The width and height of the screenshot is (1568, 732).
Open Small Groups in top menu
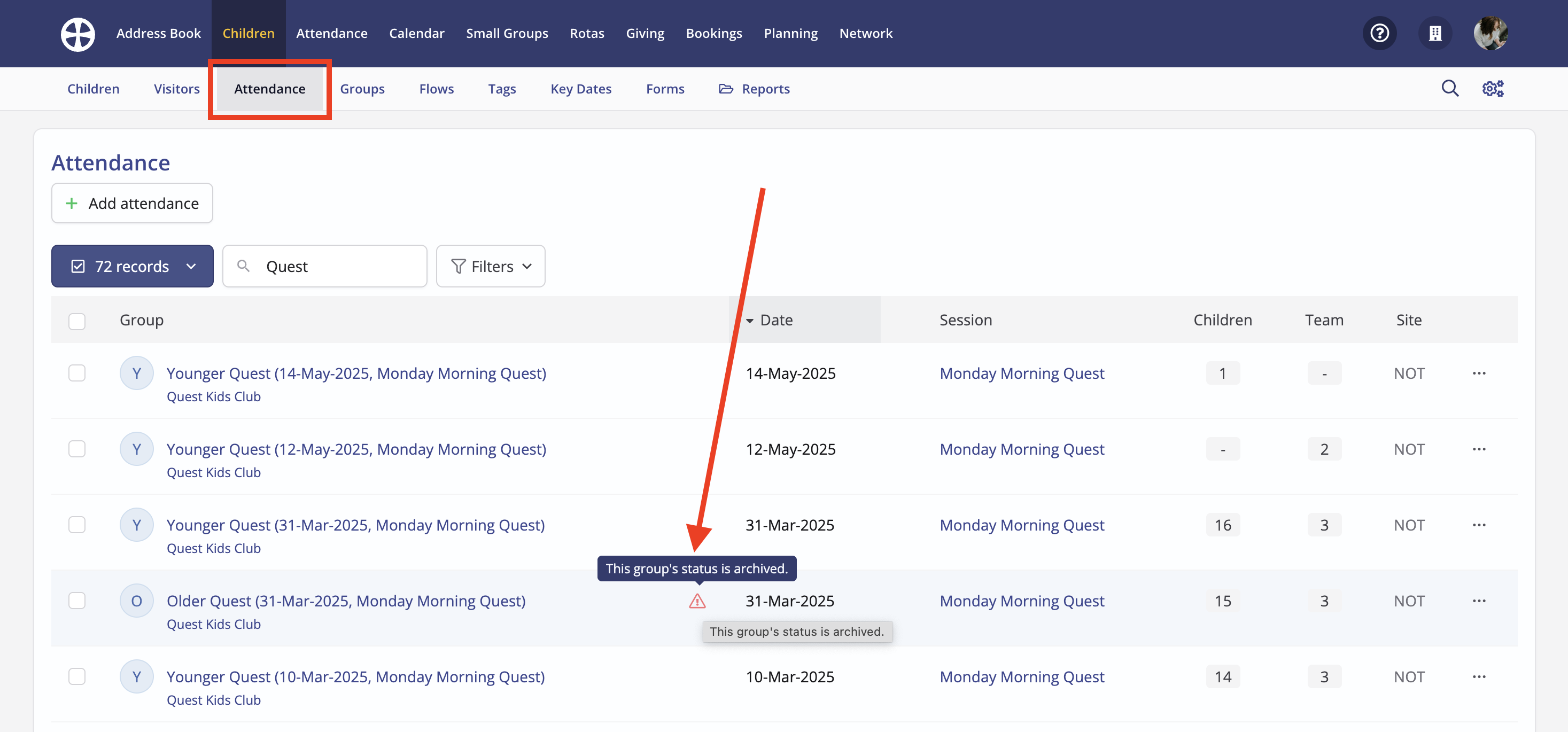507,34
